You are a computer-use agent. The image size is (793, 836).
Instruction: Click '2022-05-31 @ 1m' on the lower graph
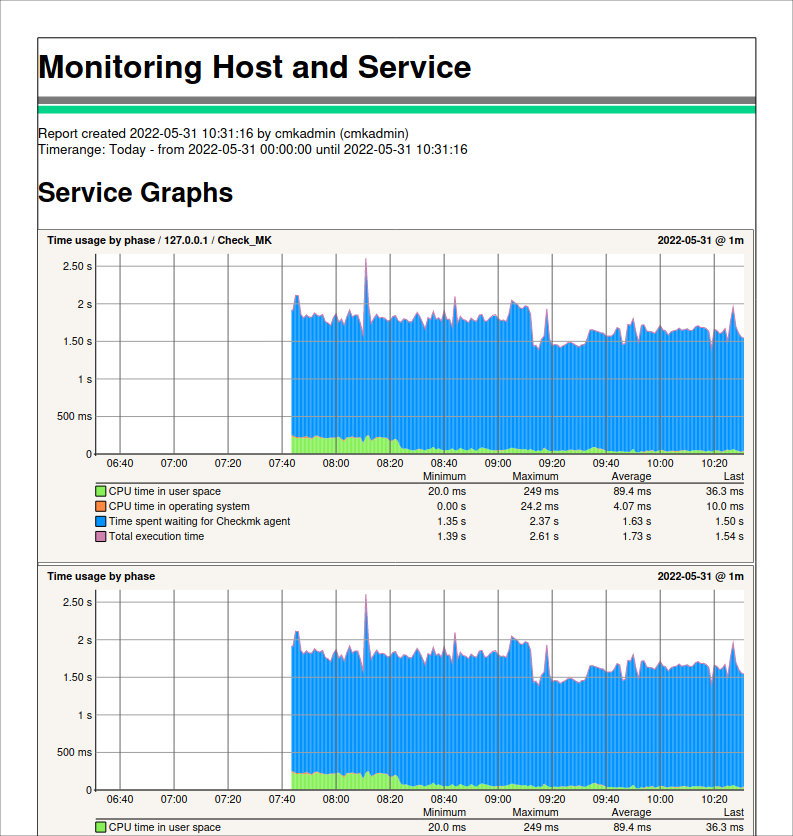[700, 576]
